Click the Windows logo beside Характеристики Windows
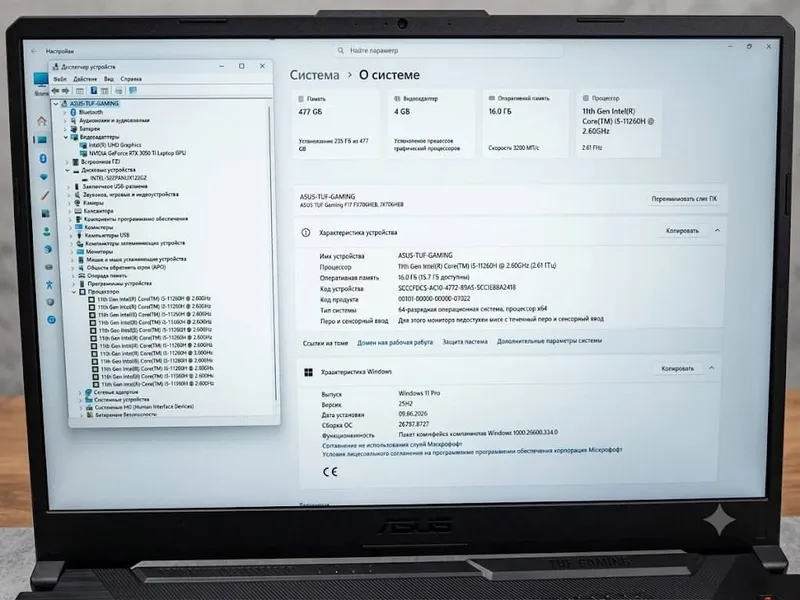Screen dimensions: 800x600 [x=308, y=372]
